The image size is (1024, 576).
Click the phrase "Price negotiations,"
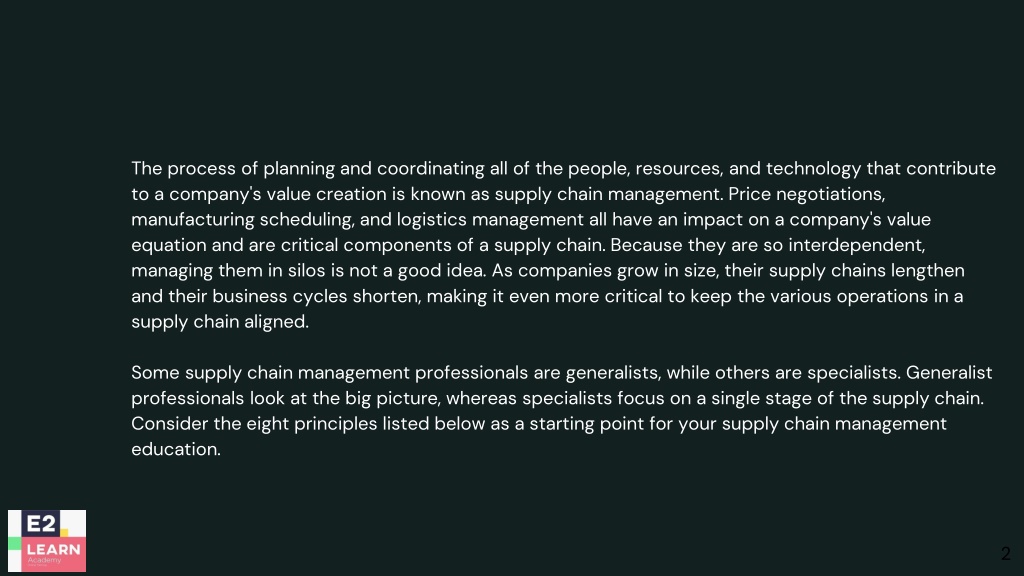point(807,194)
